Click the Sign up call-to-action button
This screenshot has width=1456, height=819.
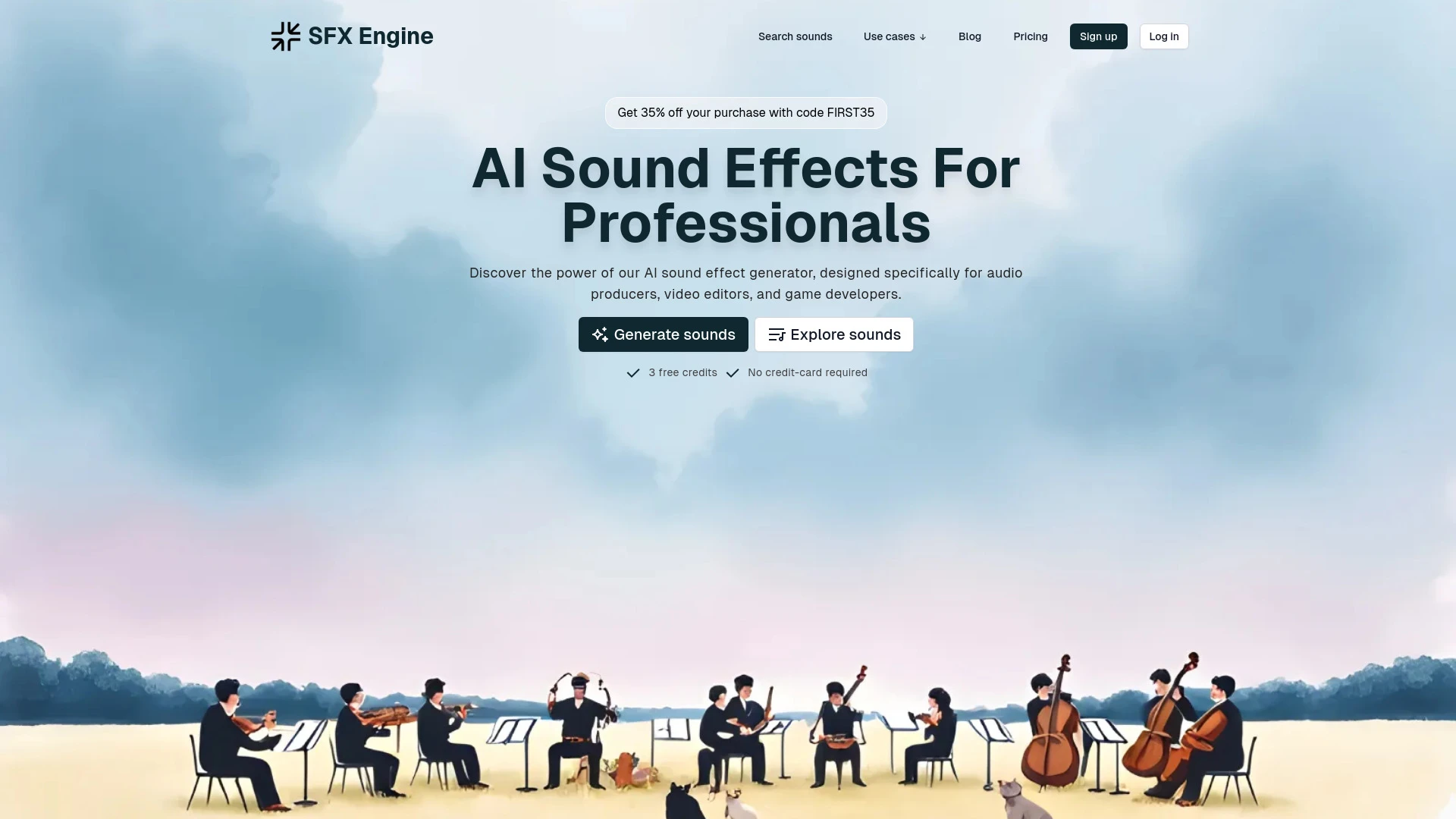tap(1098, 36)
